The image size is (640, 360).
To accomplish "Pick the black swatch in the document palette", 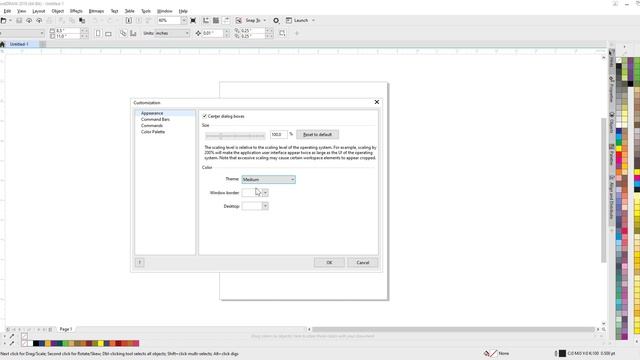I will point(36,343).
